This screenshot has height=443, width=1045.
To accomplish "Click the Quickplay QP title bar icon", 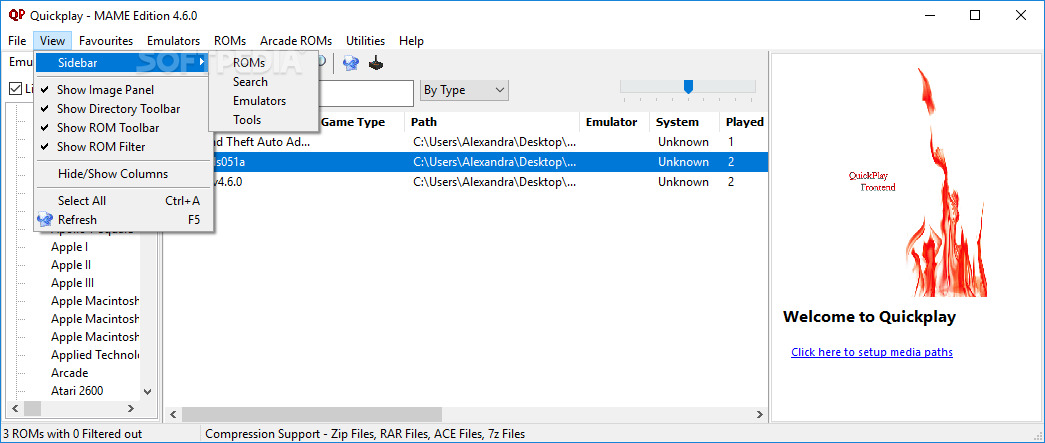I will 17,15.
